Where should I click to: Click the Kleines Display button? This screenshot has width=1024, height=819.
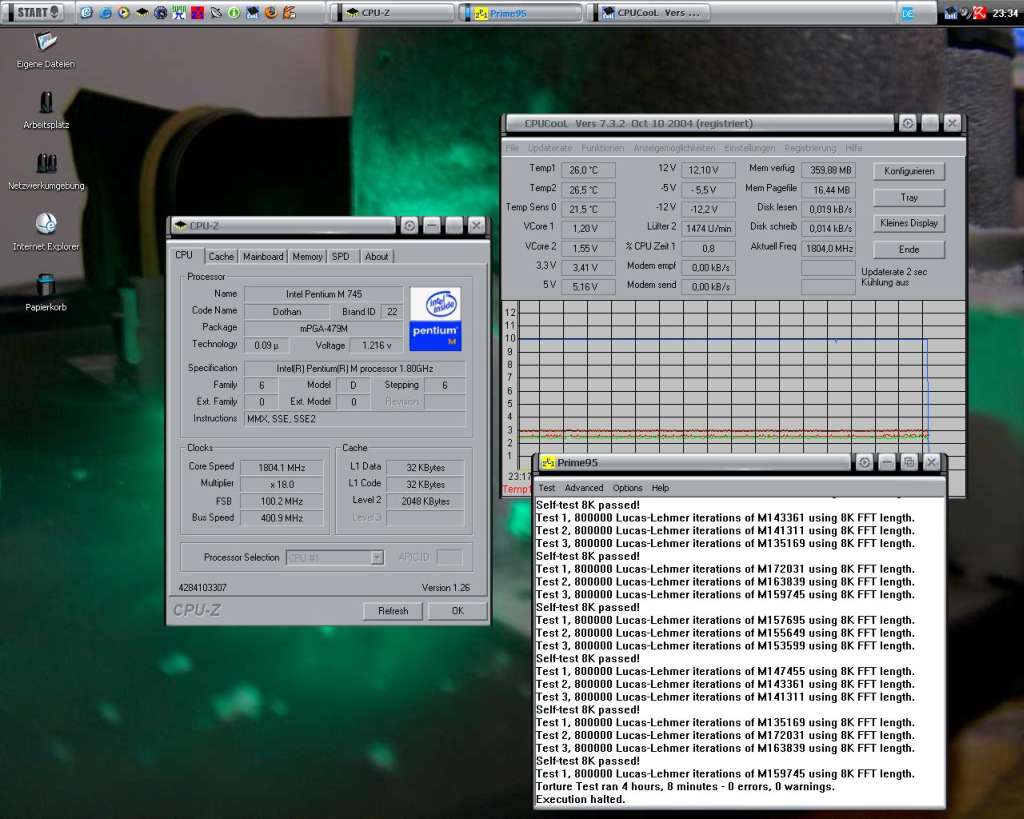[x=909, y=223]
